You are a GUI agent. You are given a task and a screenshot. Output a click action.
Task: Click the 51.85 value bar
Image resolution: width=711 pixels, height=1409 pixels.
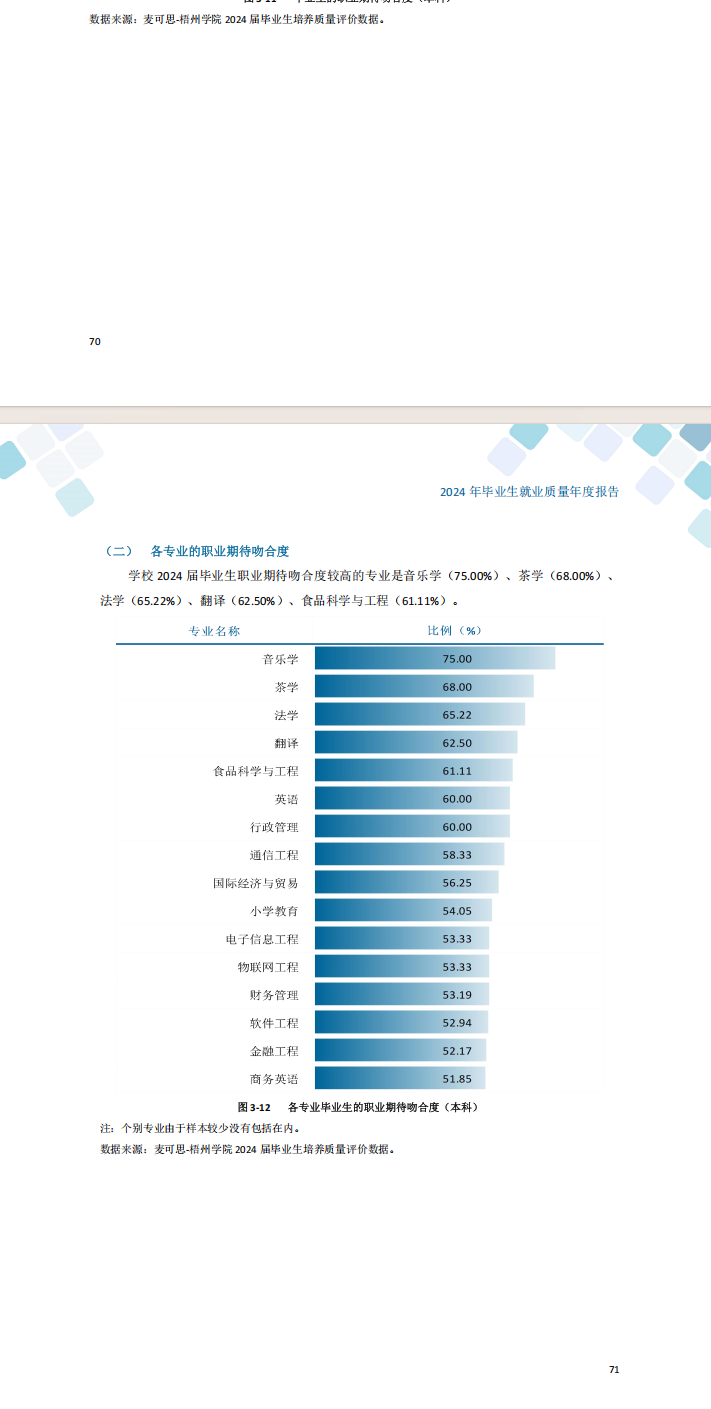(400, 1078)
